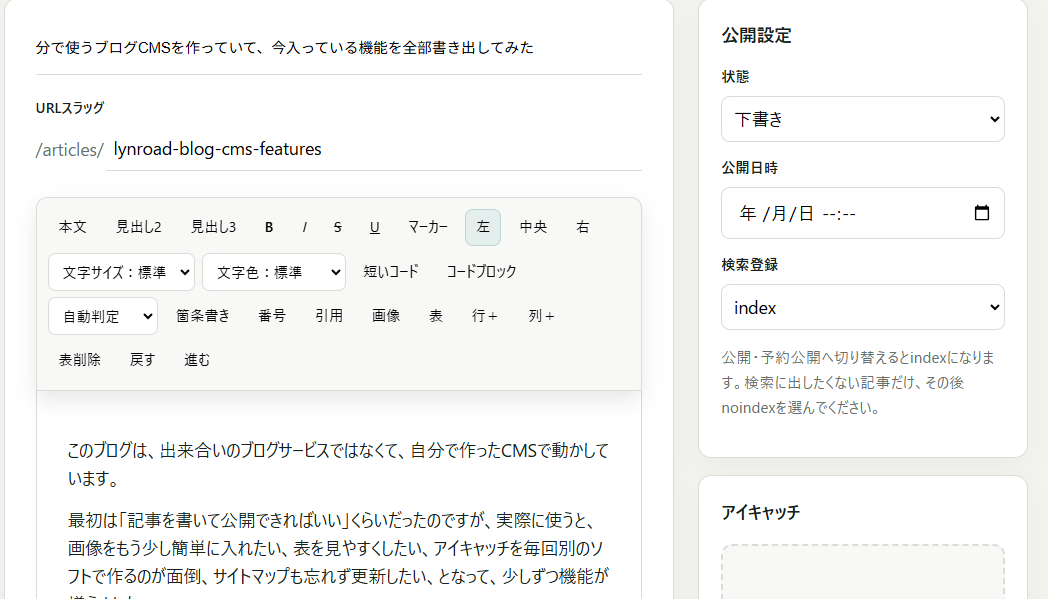
Task: Undo with 戻す button
Action: [x=142, y=360]
